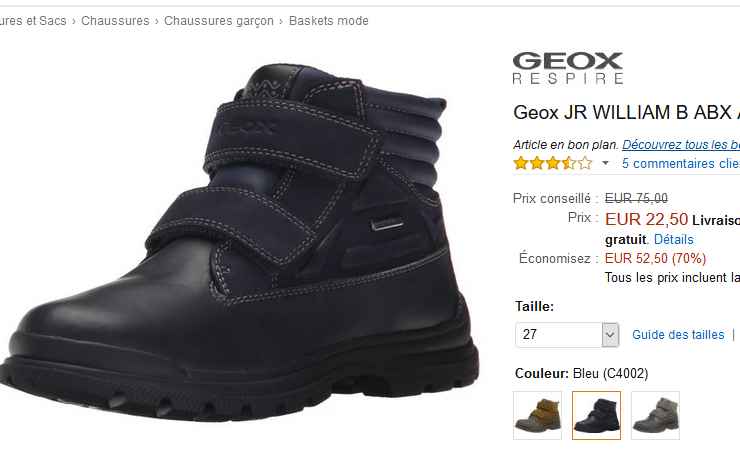
Task: Click the GEOX Respire brand logo
Action: pyautogui.click(x=568, y=68)
